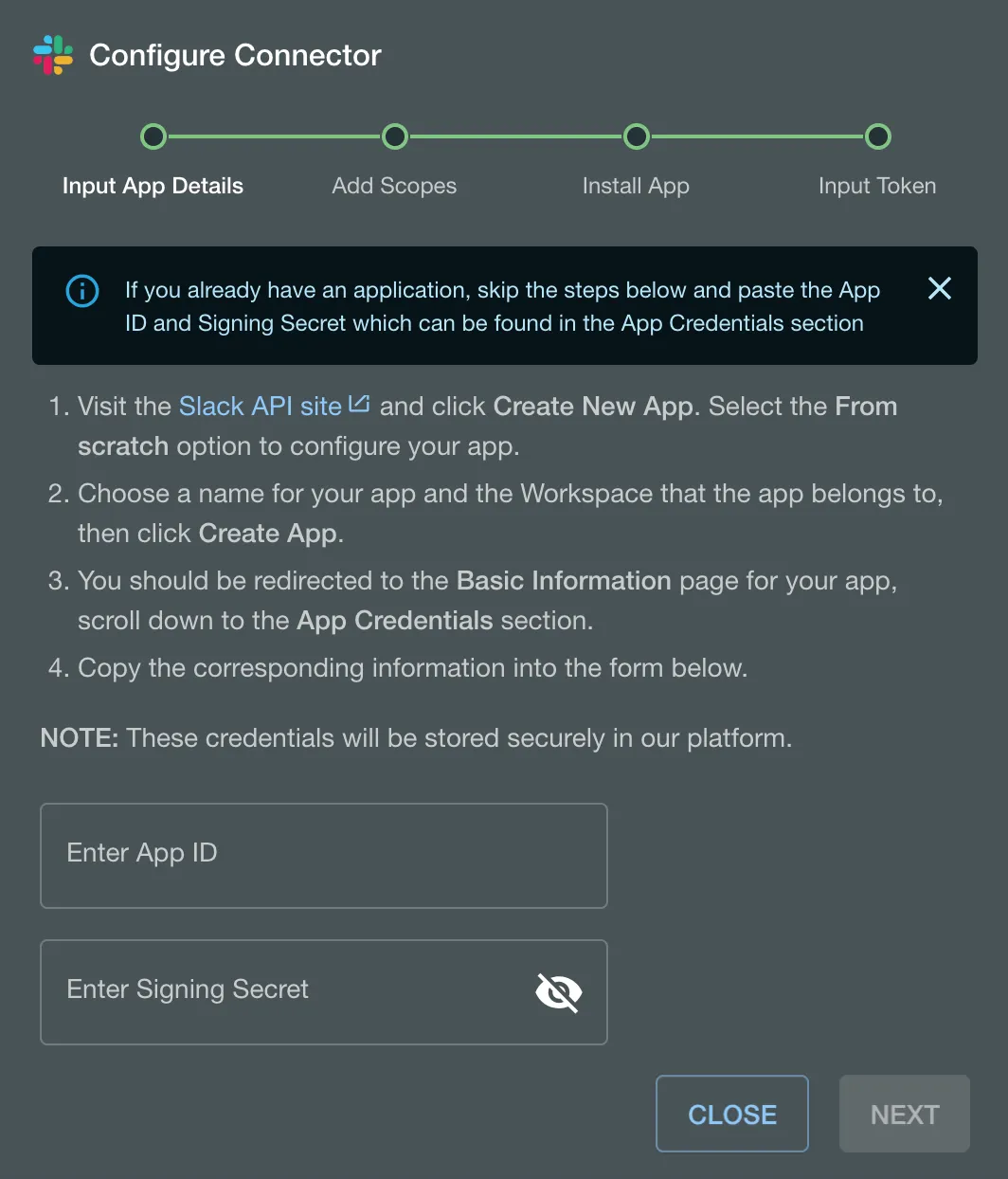1008x1179 pixels.
Task: Select the Input App Details step circle
Action: [x=153, y=136]
